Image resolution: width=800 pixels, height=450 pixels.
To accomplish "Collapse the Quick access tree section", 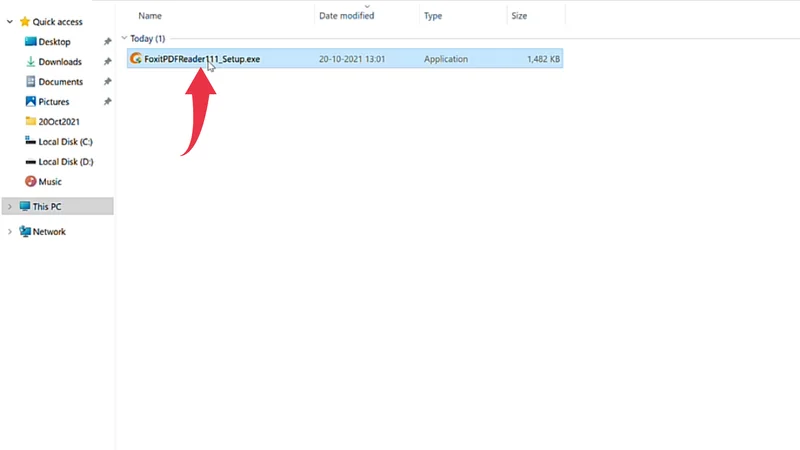I will (x=10, y=21).
